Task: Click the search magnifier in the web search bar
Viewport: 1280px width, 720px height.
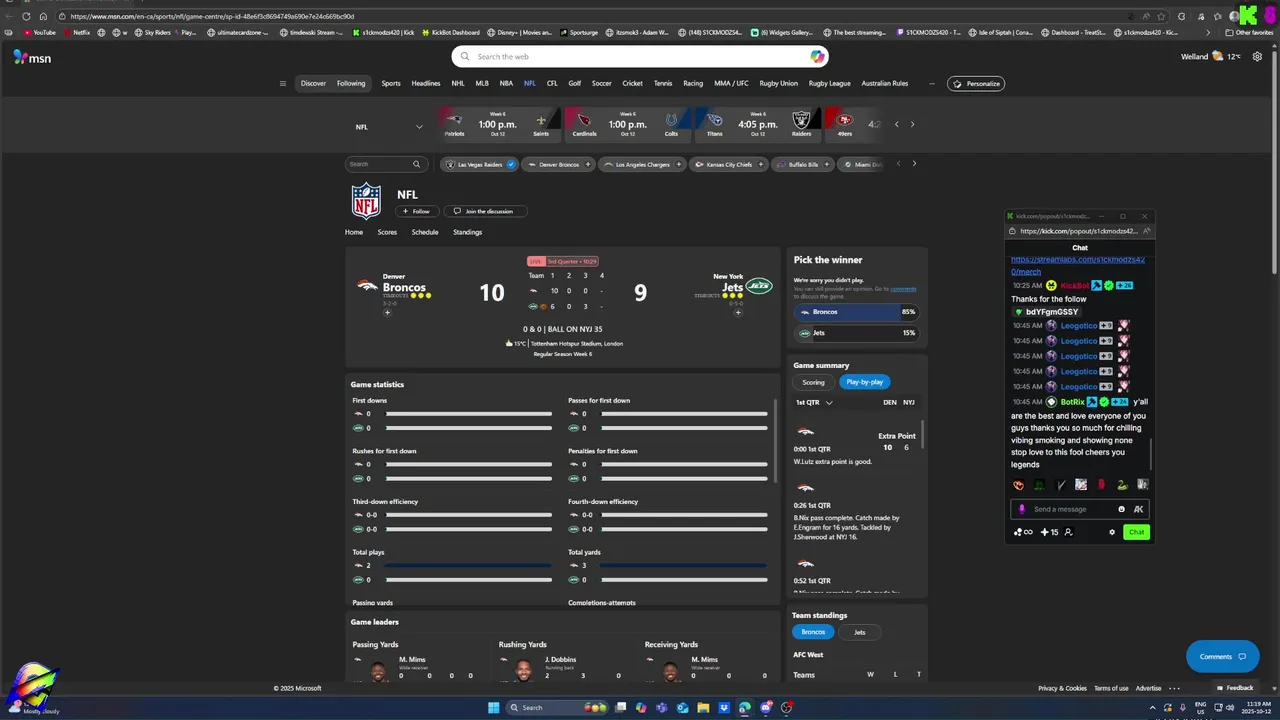Action: click(x=465, y=57)
